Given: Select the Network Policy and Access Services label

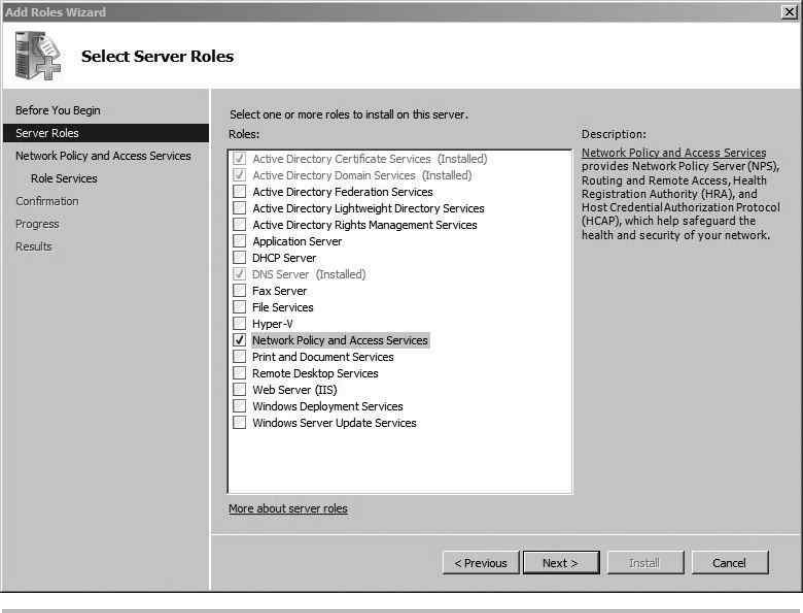Looking at the screenshot, I should click(x=340, y=340).
